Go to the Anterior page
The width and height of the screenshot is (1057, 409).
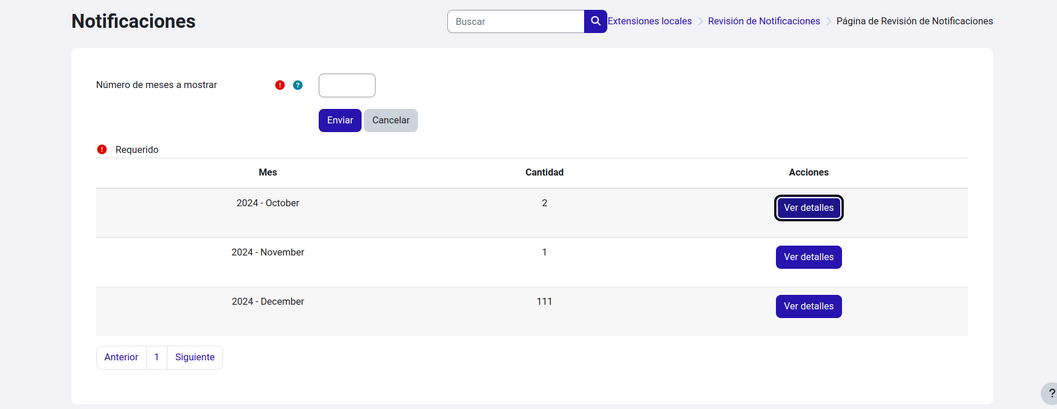click(121, 357)
